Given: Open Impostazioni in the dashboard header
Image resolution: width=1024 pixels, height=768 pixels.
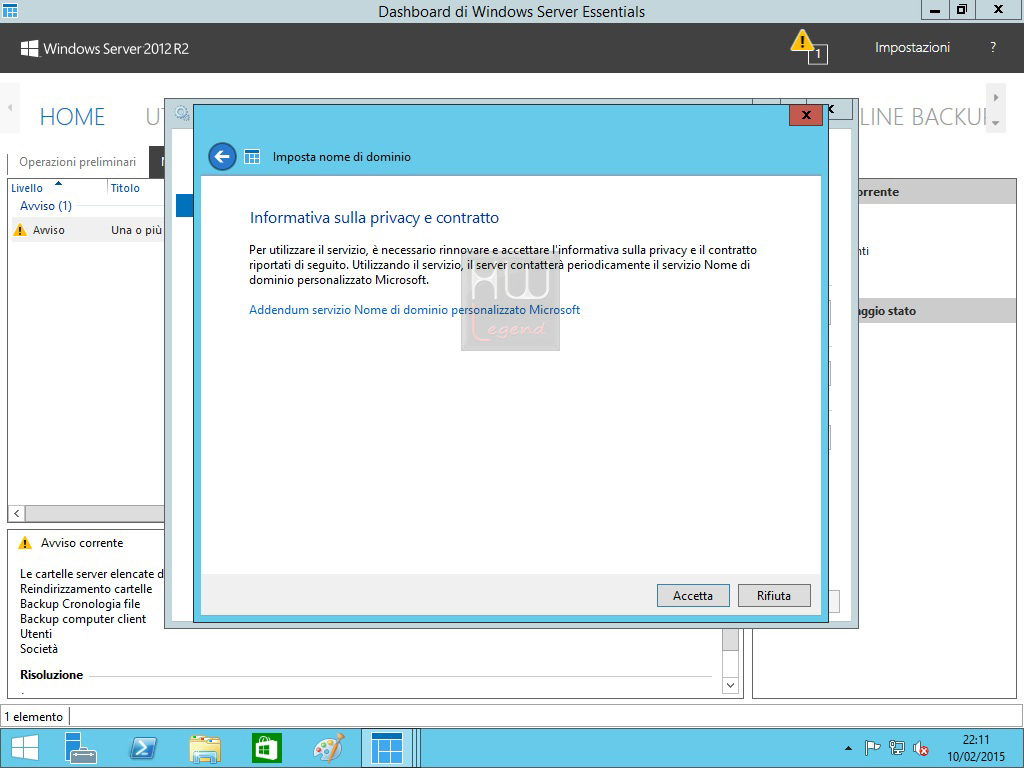Looking at the screenshot, I should tap(912, 47).
